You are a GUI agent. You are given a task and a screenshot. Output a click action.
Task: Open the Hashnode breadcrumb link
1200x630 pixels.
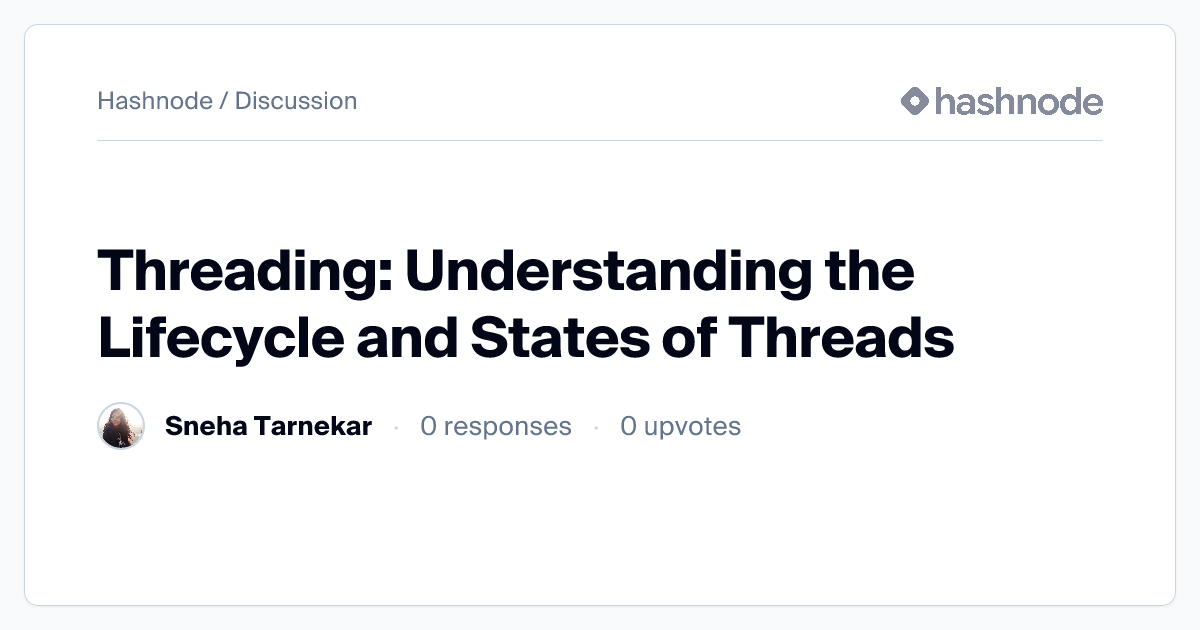click(155, 101)
